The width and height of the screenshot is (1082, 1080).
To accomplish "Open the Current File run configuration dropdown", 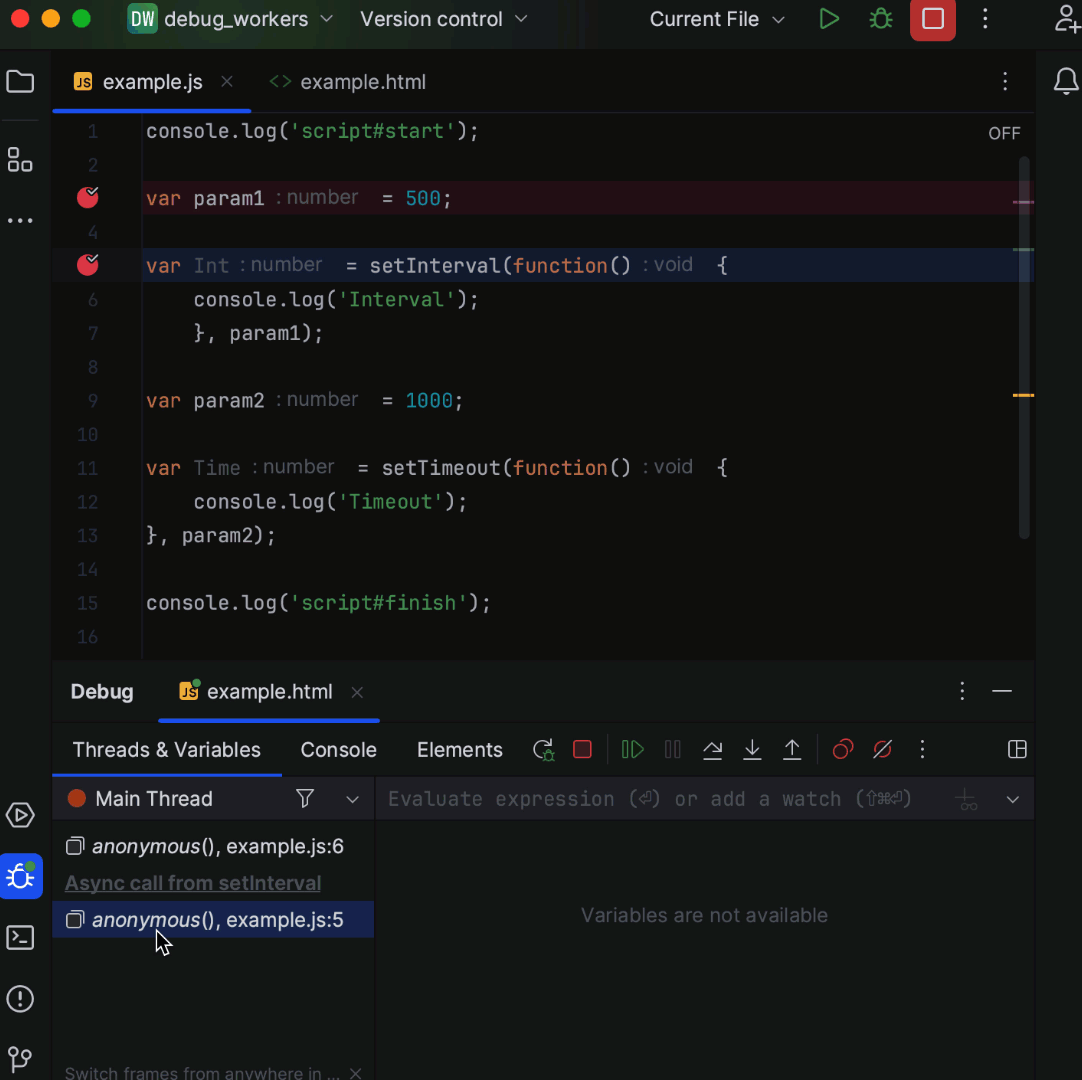I will click(x=716, y=19).
